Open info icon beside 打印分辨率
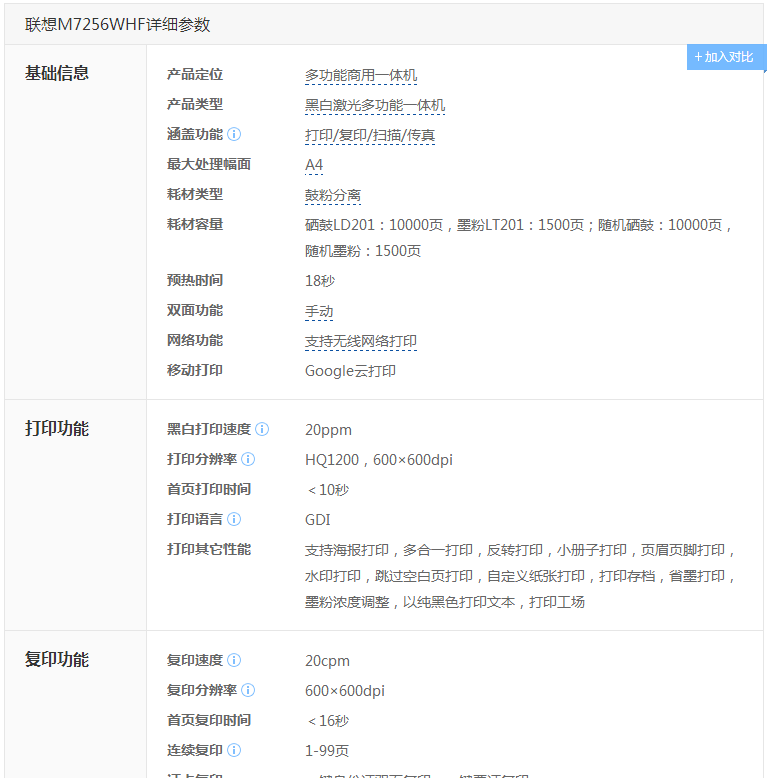 coord(248,459)
